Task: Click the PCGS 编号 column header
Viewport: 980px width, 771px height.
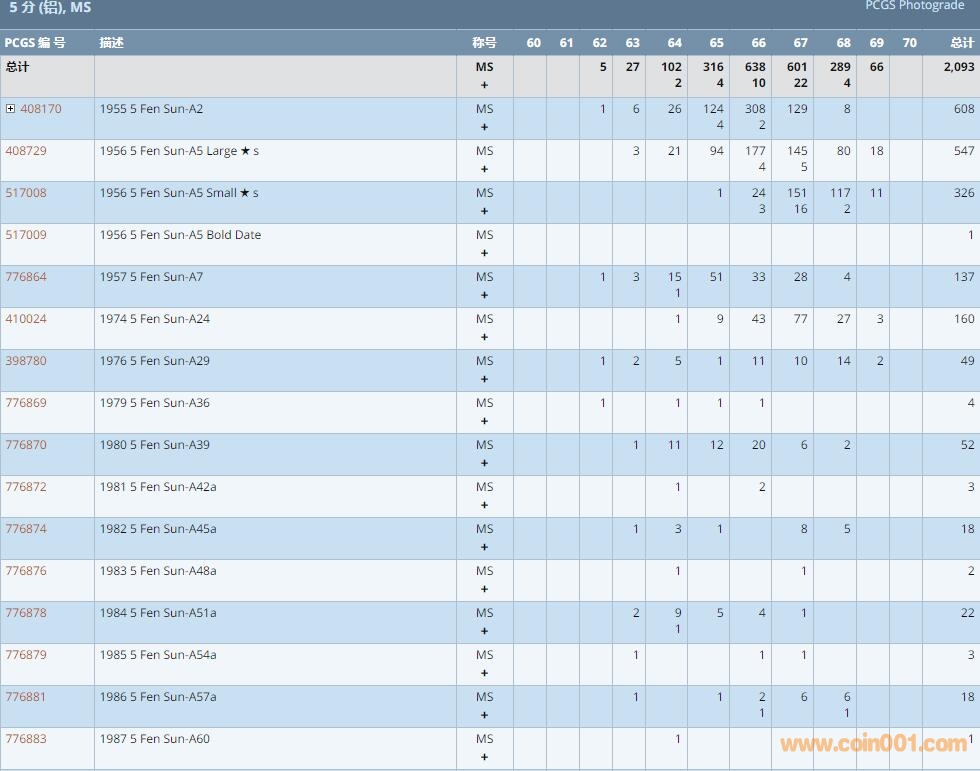Action: pos(35,43)
